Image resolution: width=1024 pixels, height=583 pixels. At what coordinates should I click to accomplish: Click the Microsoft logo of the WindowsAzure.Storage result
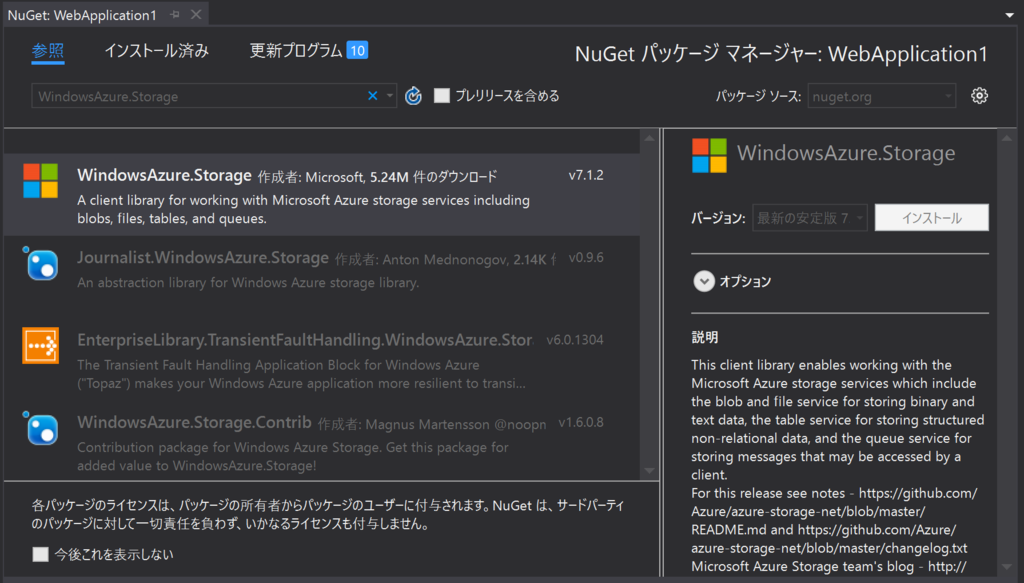pos(40,181)
